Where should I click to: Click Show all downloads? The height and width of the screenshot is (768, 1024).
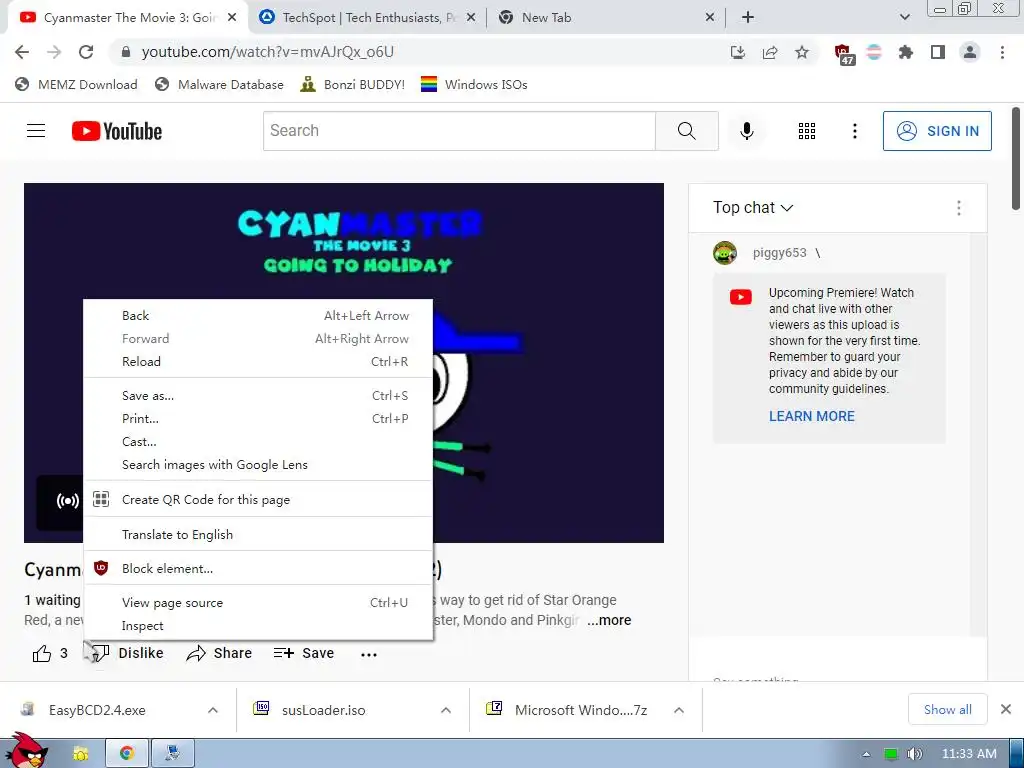[948, 709]
